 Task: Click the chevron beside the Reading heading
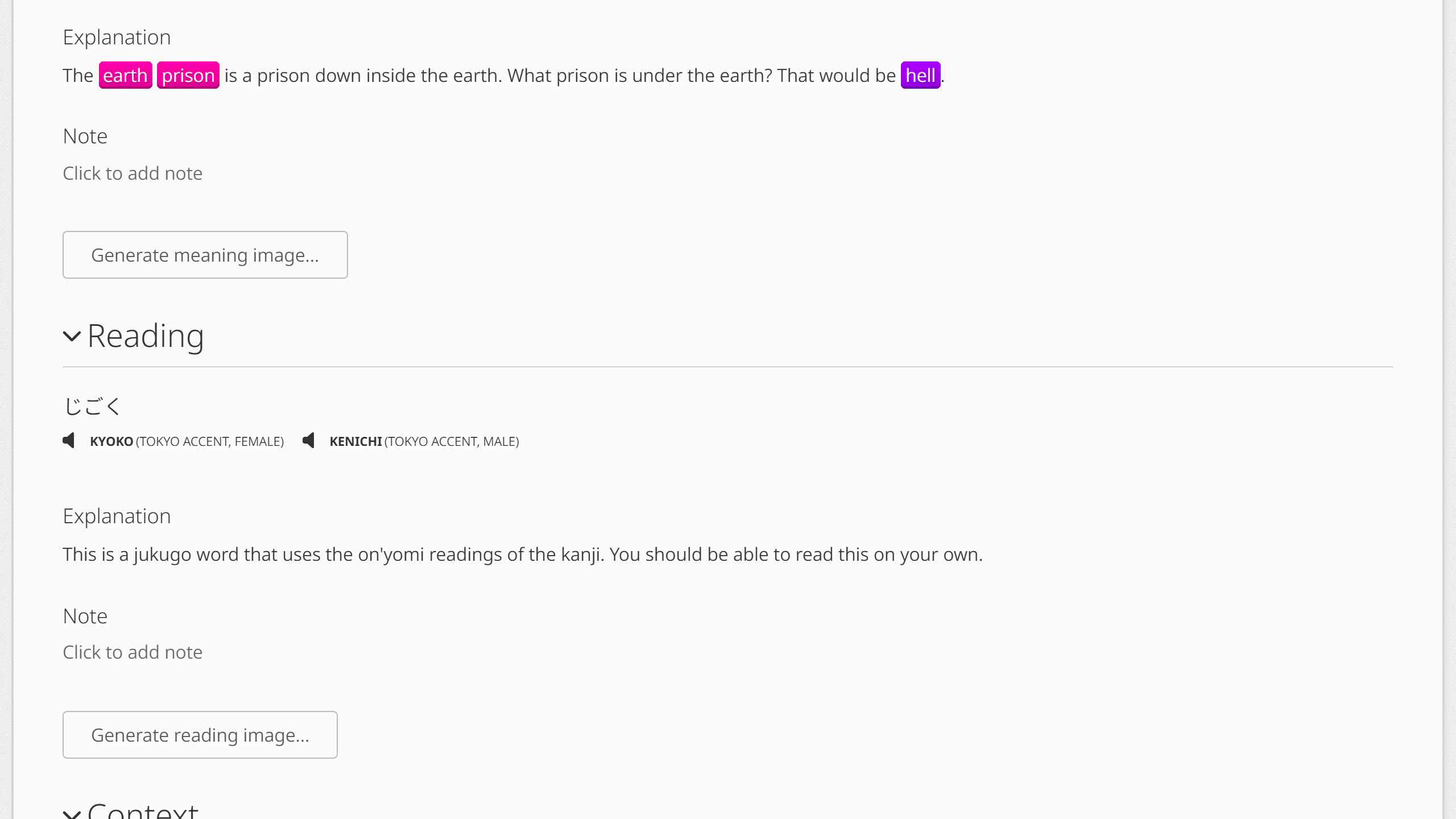(72, 337)
